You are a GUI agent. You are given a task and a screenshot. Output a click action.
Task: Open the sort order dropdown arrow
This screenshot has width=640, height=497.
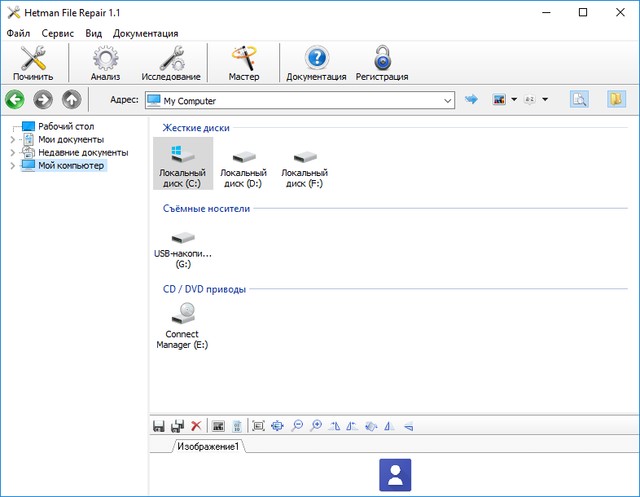click(545, 99)
